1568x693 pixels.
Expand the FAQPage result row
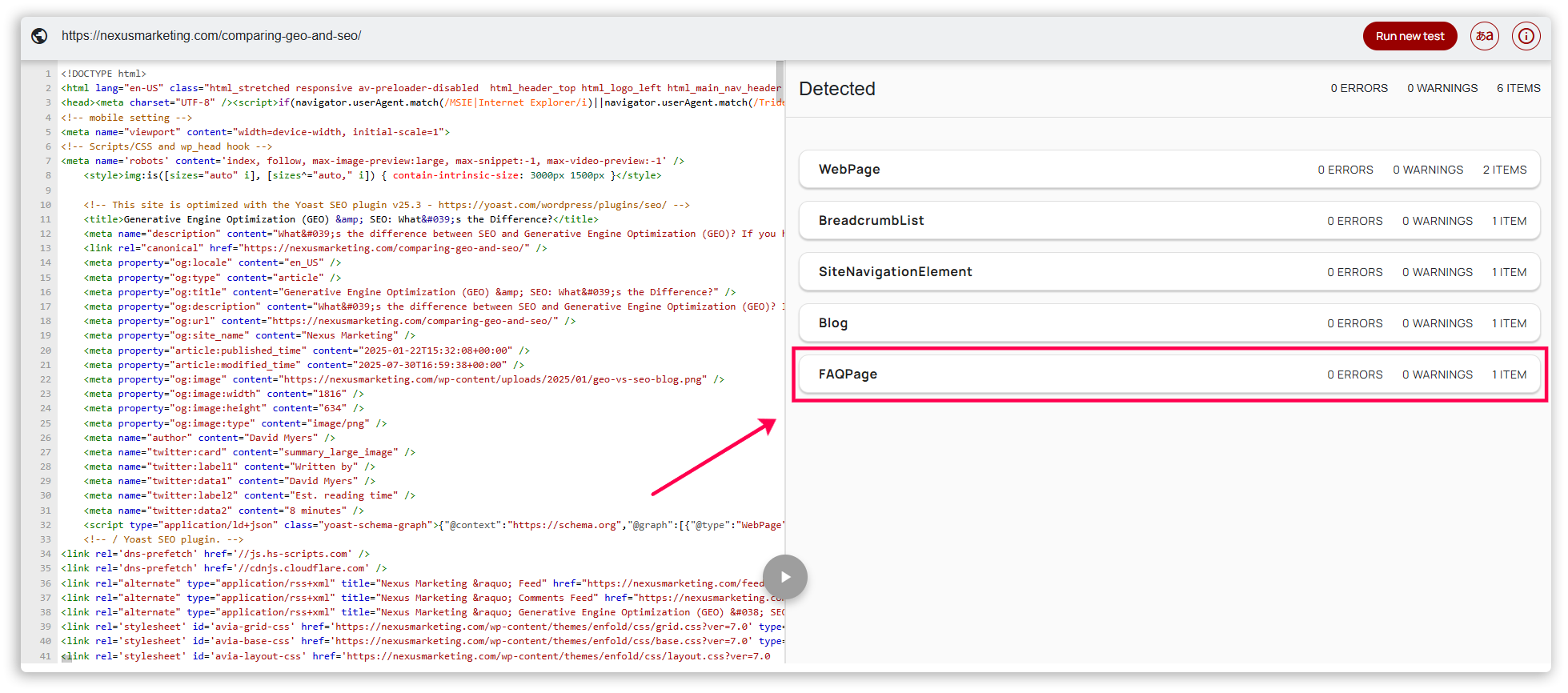tap(1169, 375)
